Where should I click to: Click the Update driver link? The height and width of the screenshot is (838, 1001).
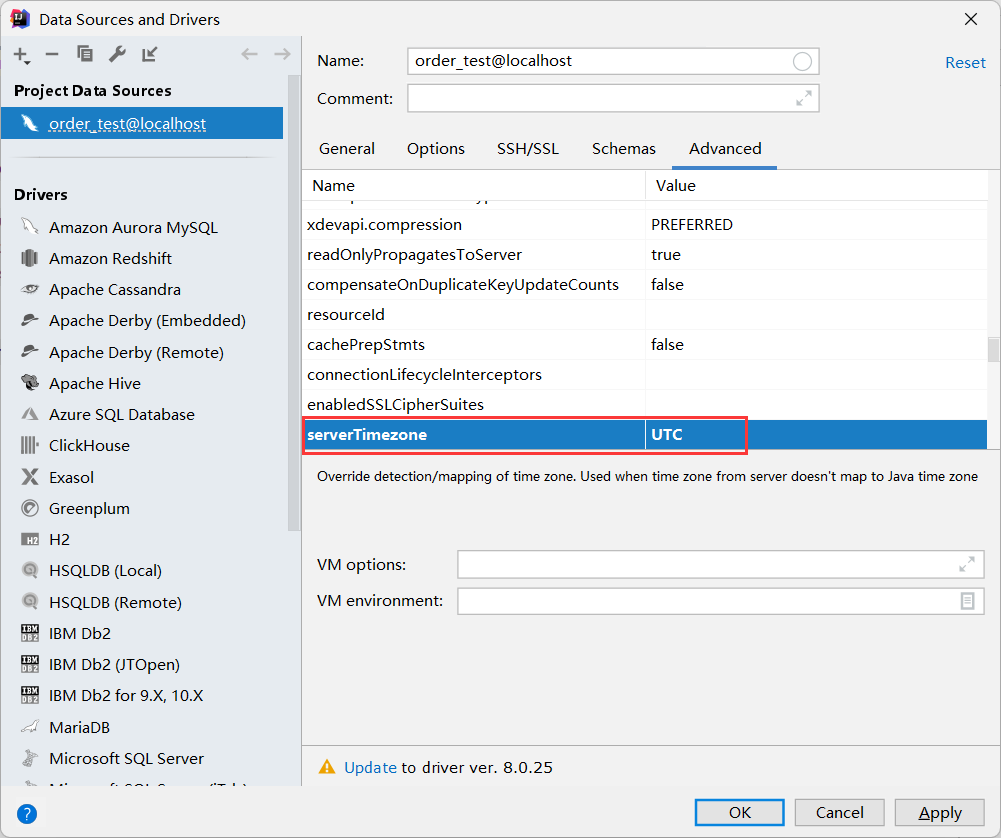pos(370,767)
